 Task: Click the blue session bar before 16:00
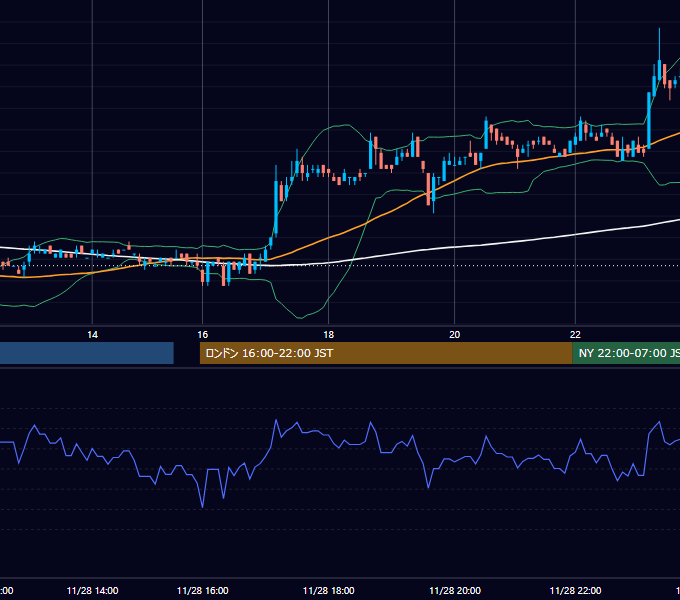pyautogui.click(x=87, y=353)
